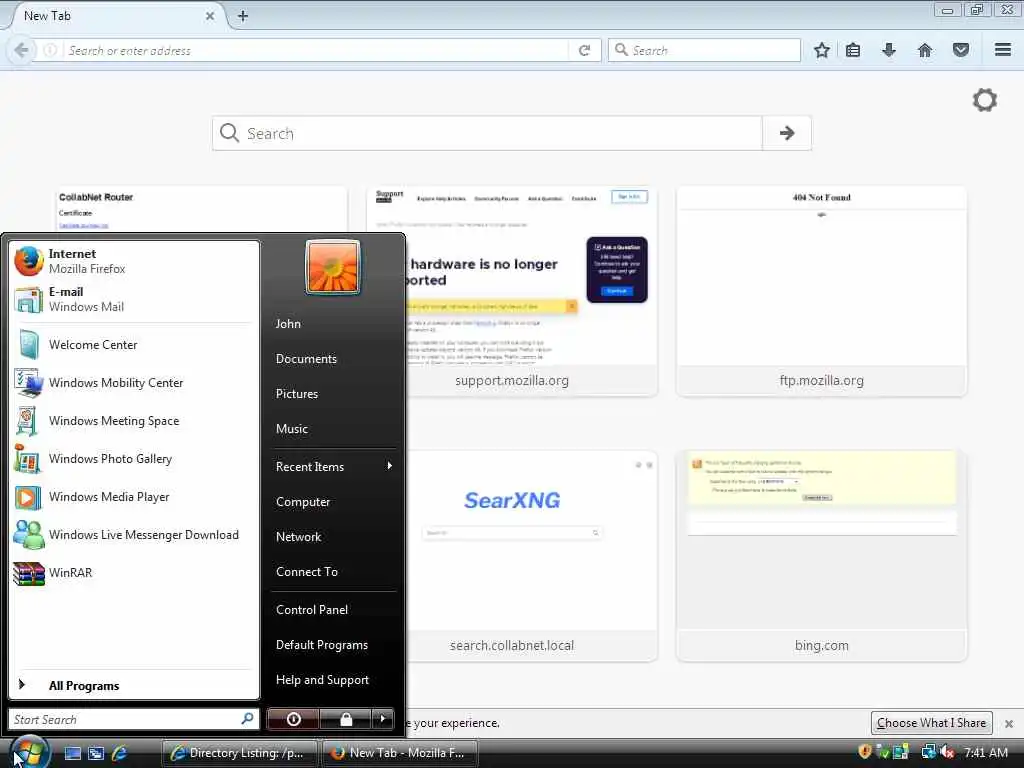The image size is (1024, 768).
Task: Click Choose What I Share button
Action: (x=931, y=723)
